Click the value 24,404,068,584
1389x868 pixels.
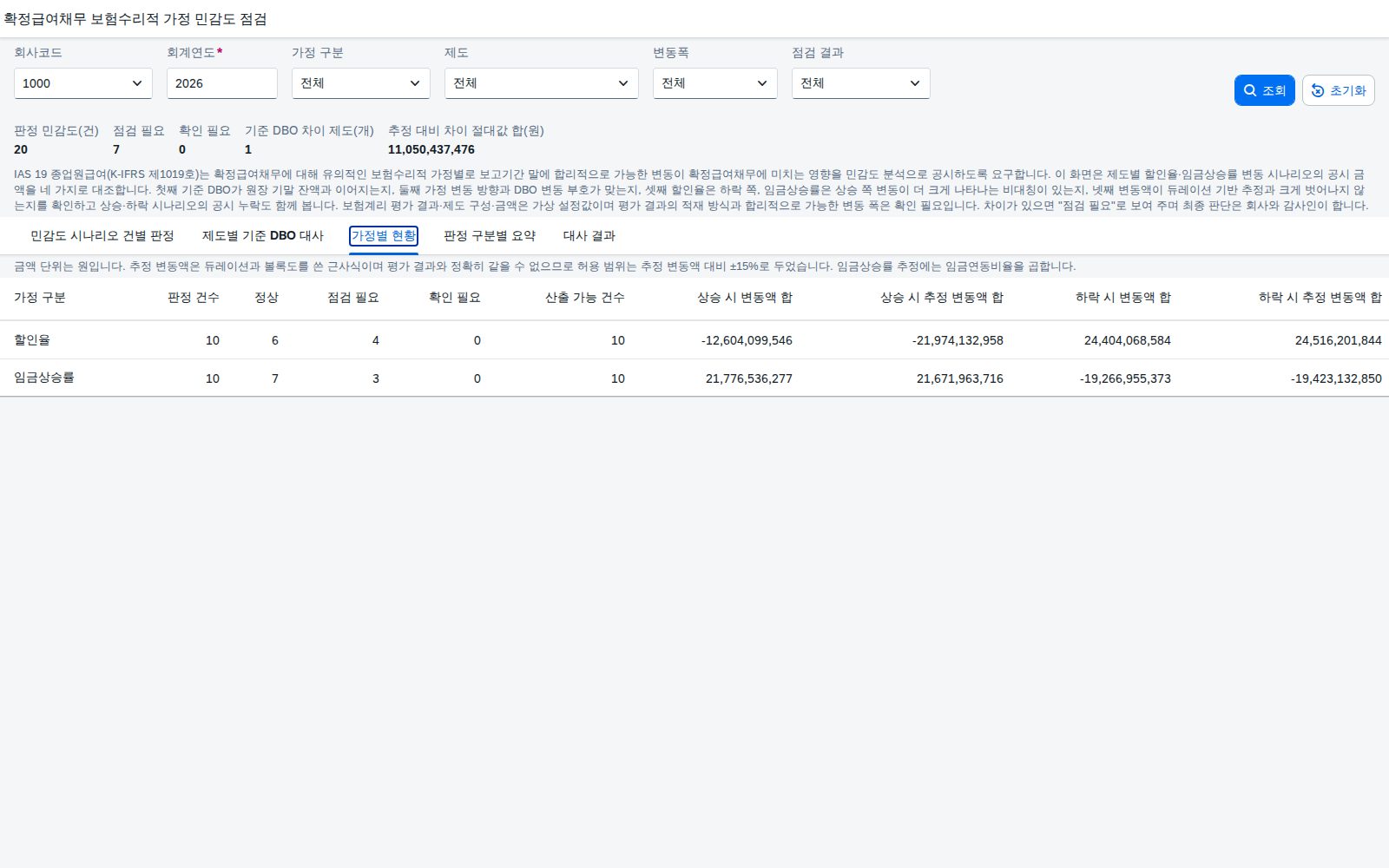(x=1128, y=340)
